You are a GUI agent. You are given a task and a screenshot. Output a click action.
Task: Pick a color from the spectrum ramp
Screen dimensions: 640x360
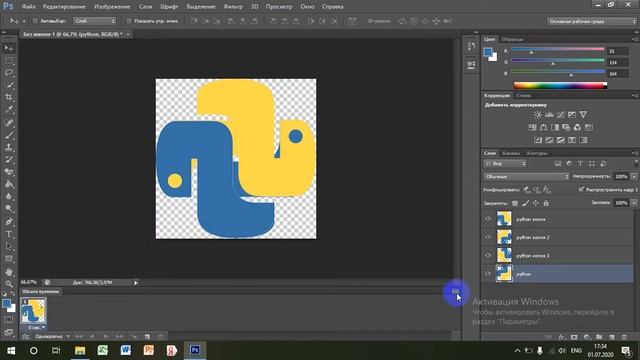[x=560, y=85]
